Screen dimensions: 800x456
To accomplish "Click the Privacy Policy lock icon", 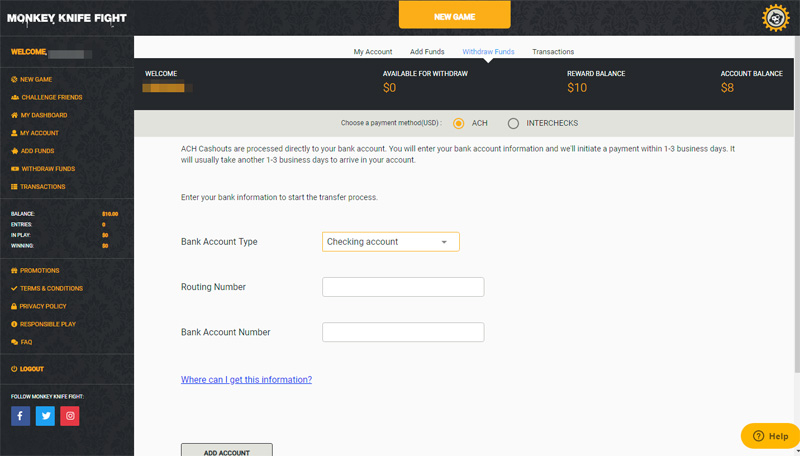I will 14,306.
